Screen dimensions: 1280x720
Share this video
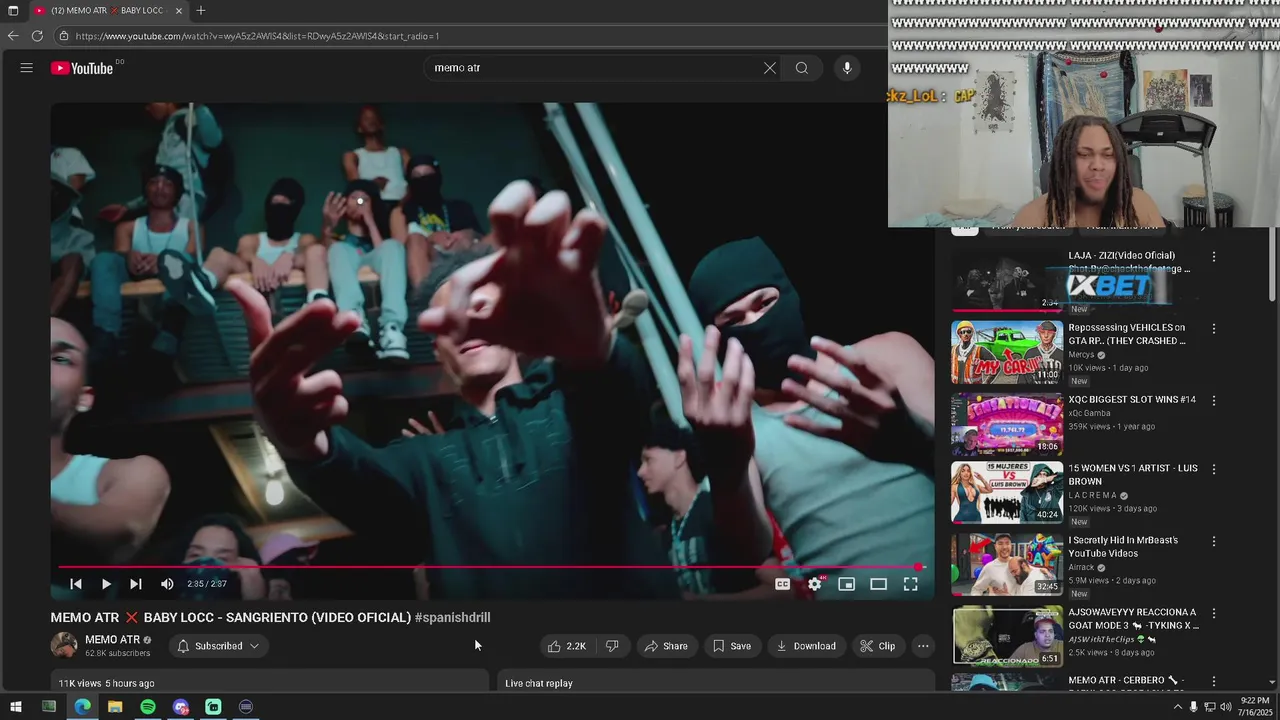[x=666, y=646]
